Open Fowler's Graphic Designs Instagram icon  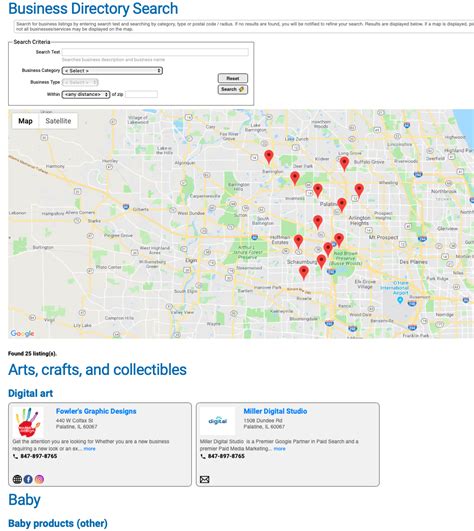(39, 479)
